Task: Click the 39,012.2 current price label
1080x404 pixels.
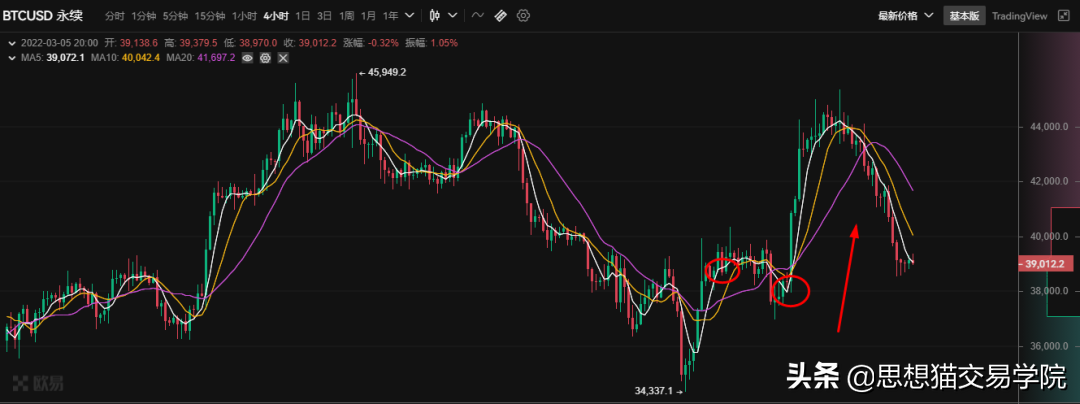Action: 1047,264
